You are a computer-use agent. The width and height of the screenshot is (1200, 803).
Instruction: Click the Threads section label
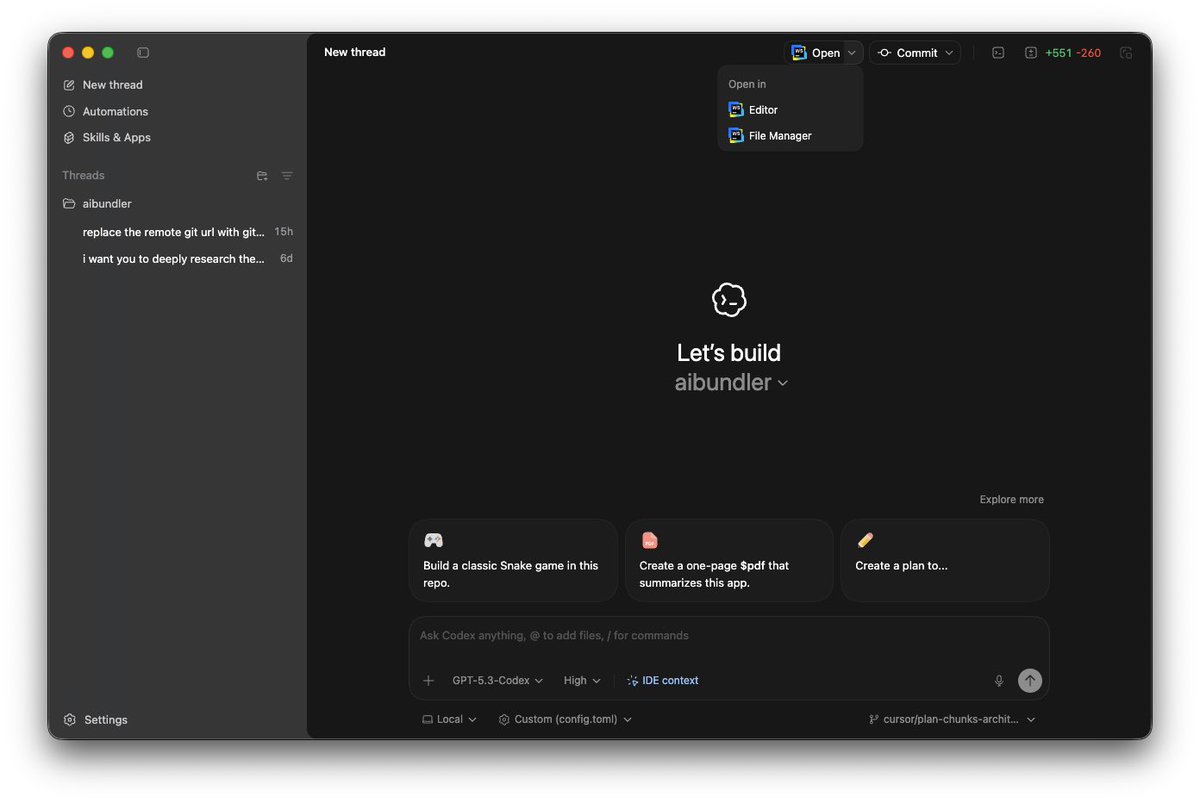tap(83, 176)
